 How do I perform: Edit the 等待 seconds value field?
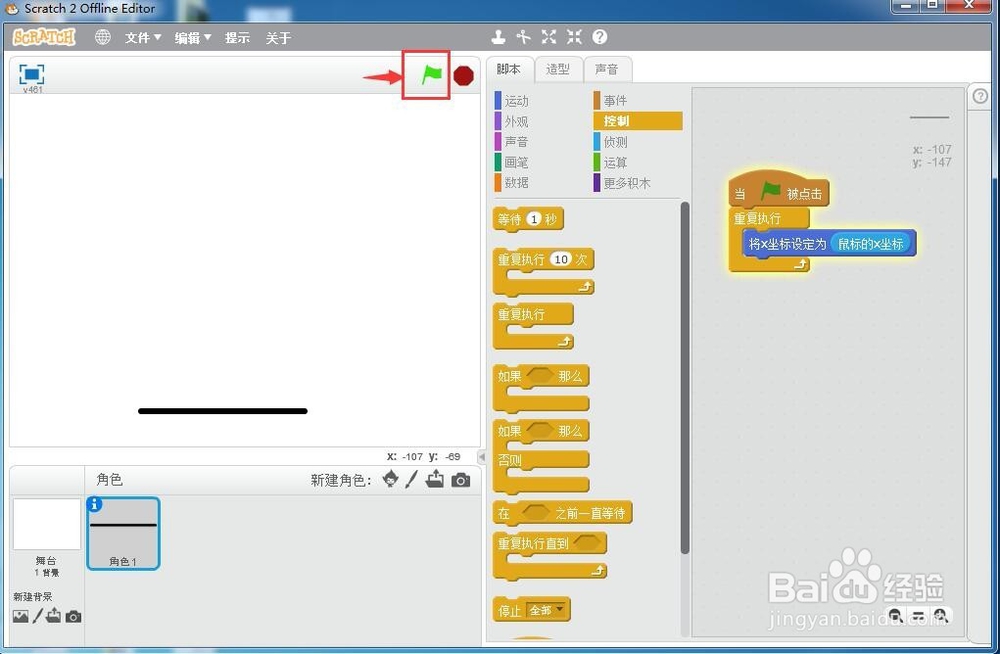534,219
